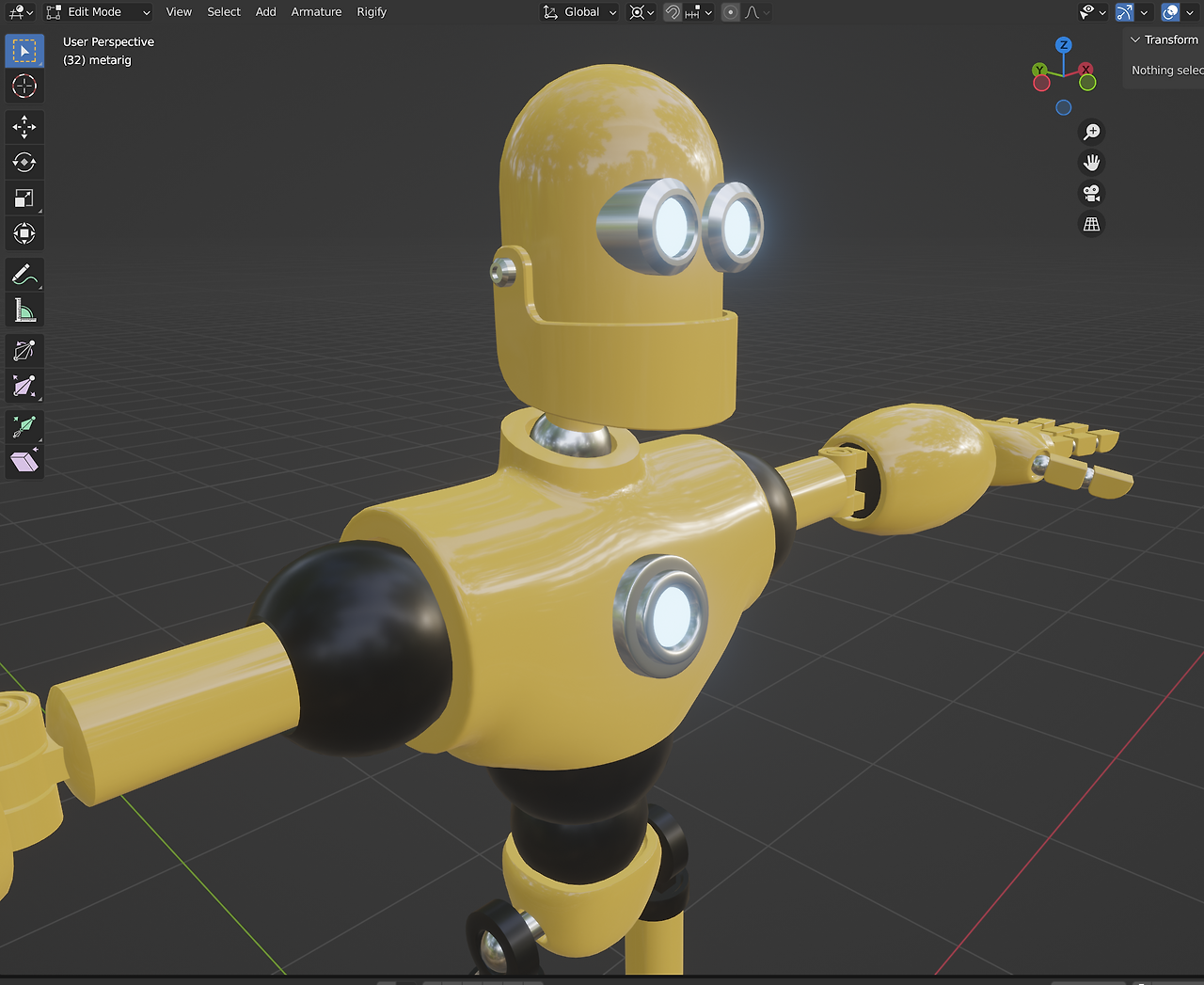Select the Select Box tool

point(24,51)
